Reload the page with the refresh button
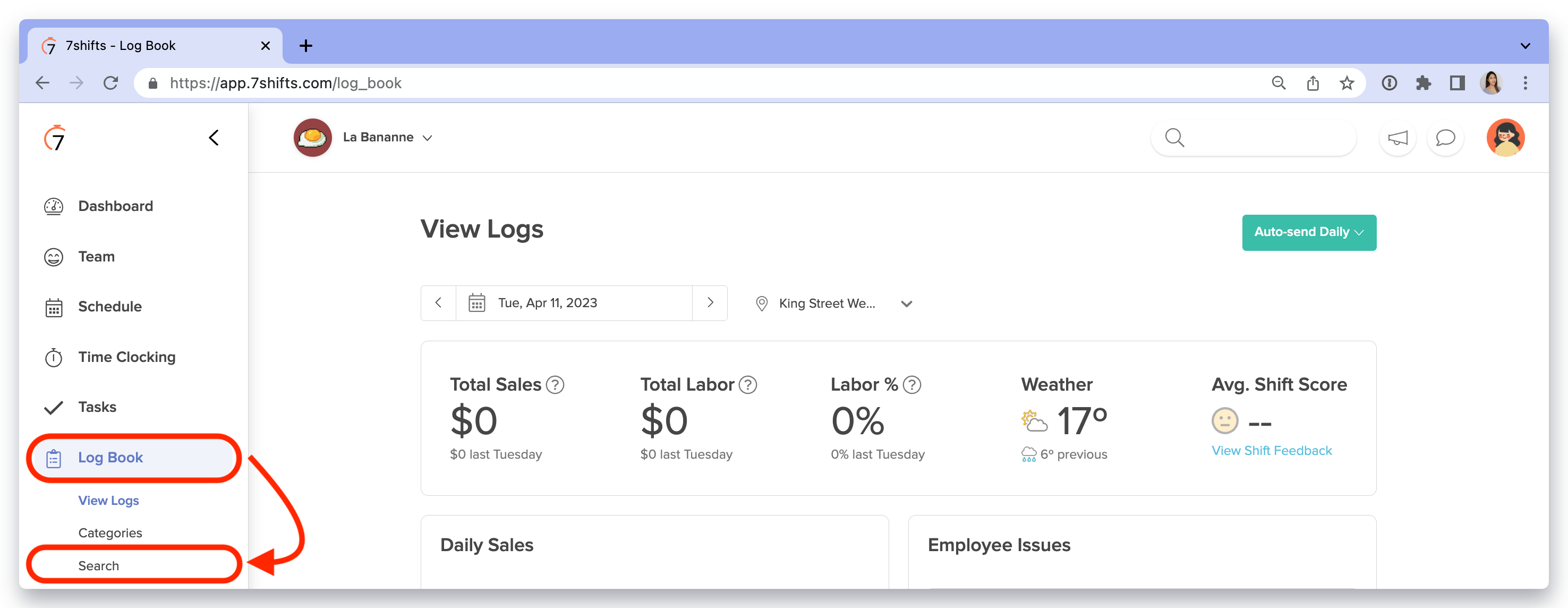 coord(111,83)
